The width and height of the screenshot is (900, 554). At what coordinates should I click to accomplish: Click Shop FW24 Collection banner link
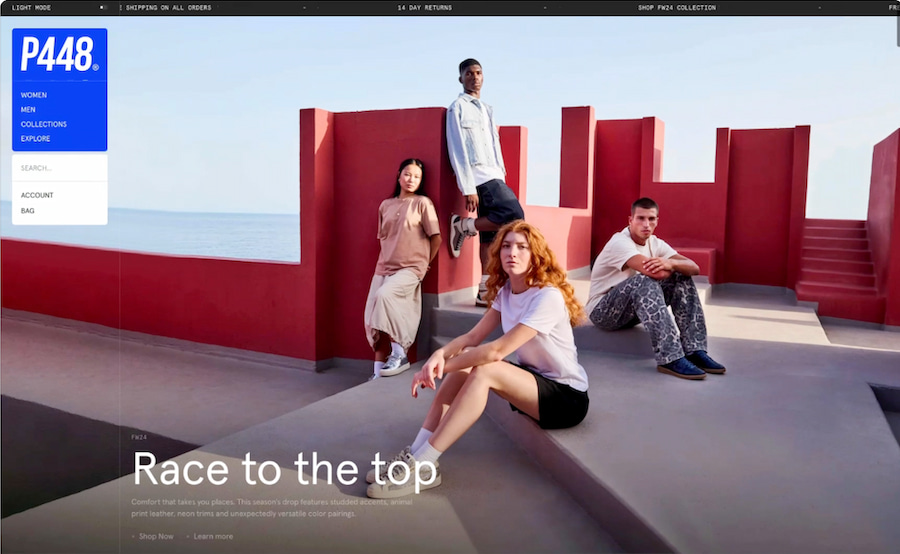(x=677, y=7)
